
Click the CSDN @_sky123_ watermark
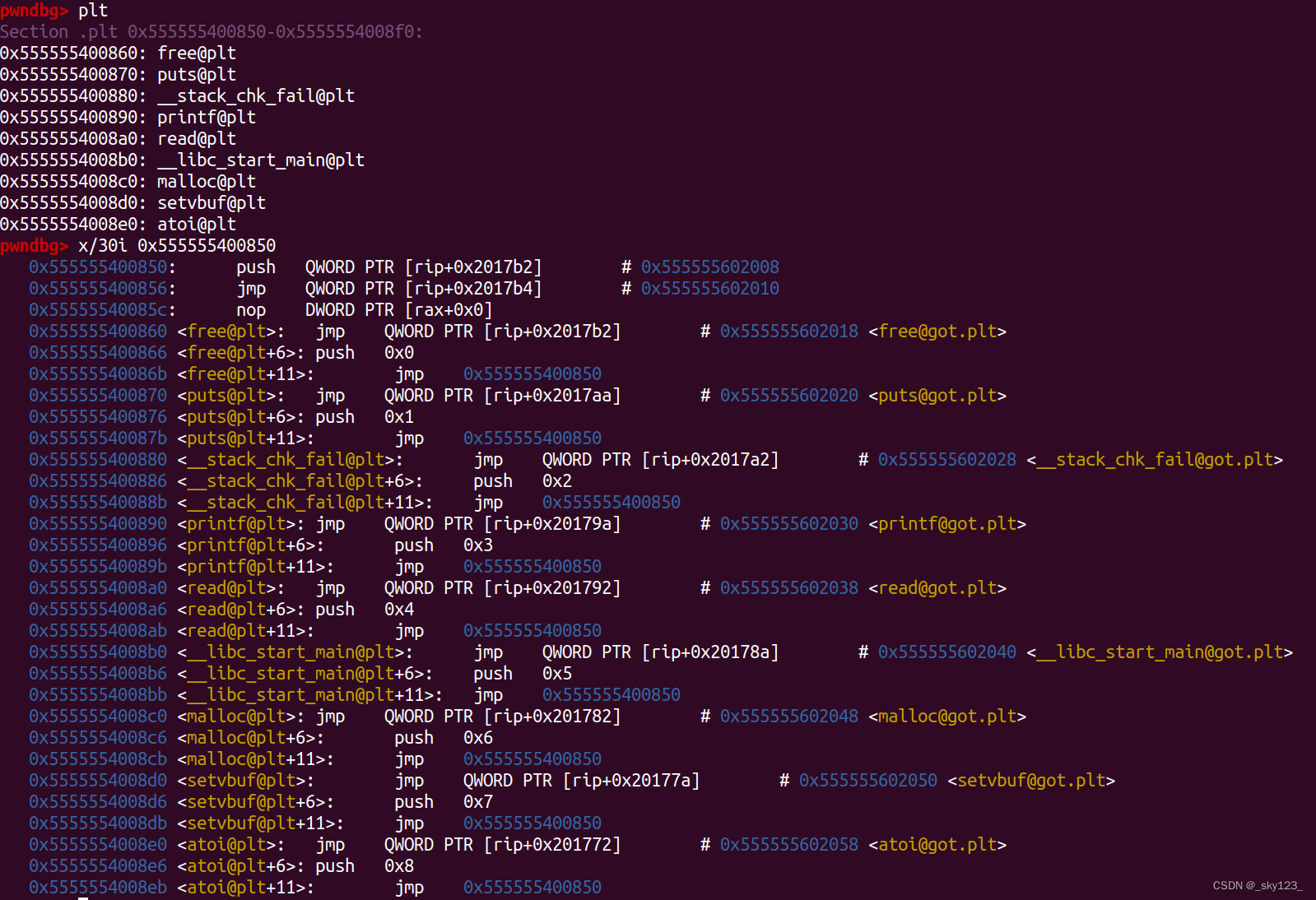tap(1257, 886)
